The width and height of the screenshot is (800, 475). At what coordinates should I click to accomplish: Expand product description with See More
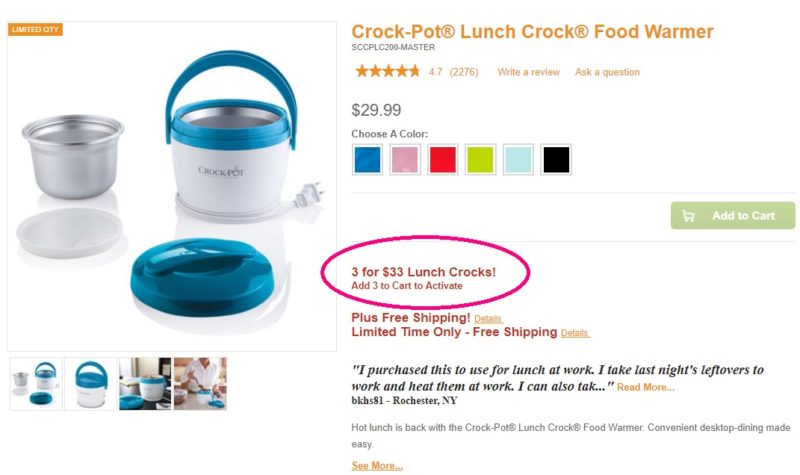coord(377,466)
